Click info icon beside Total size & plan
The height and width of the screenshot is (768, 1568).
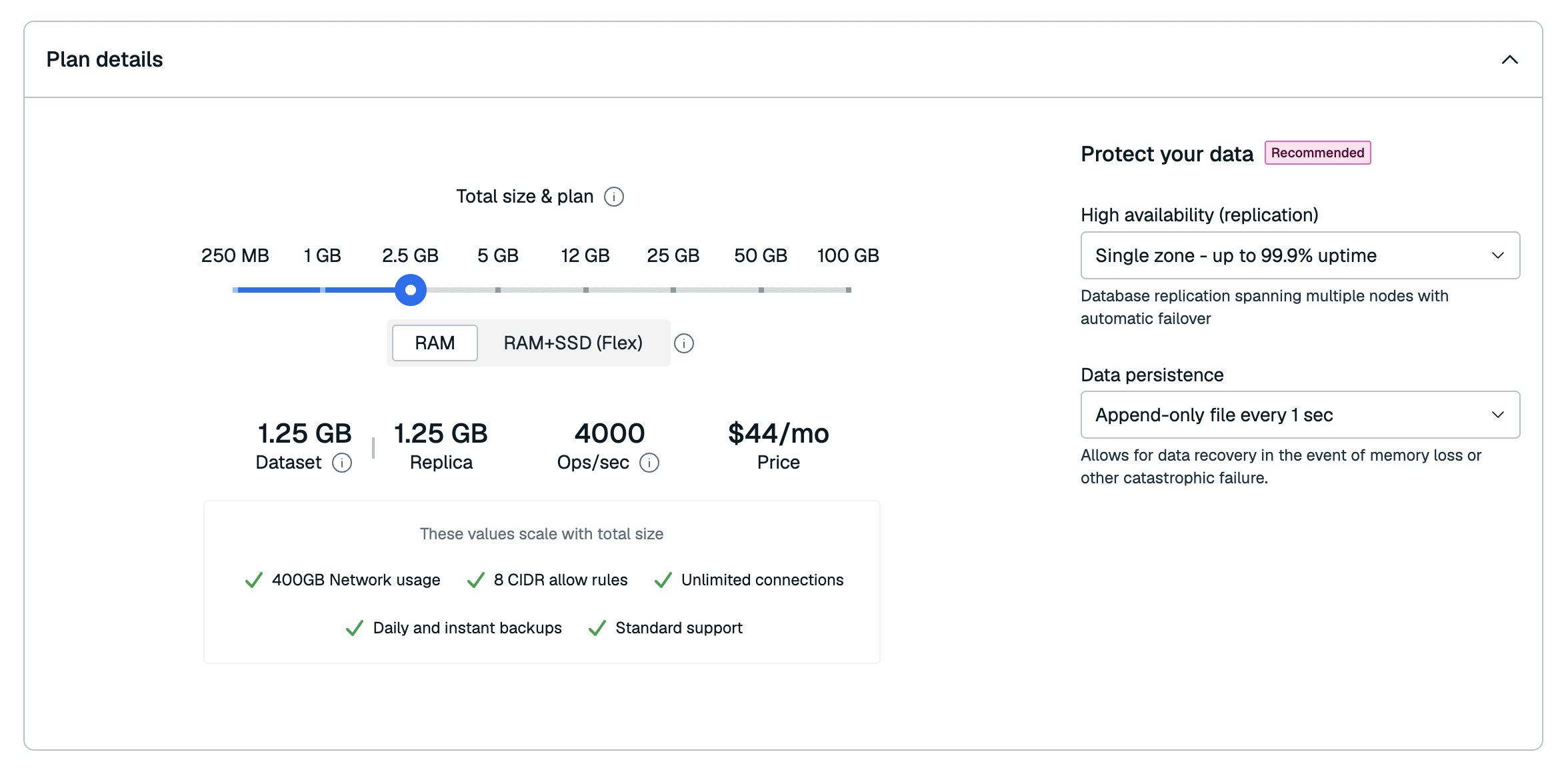tap(613, 197)
